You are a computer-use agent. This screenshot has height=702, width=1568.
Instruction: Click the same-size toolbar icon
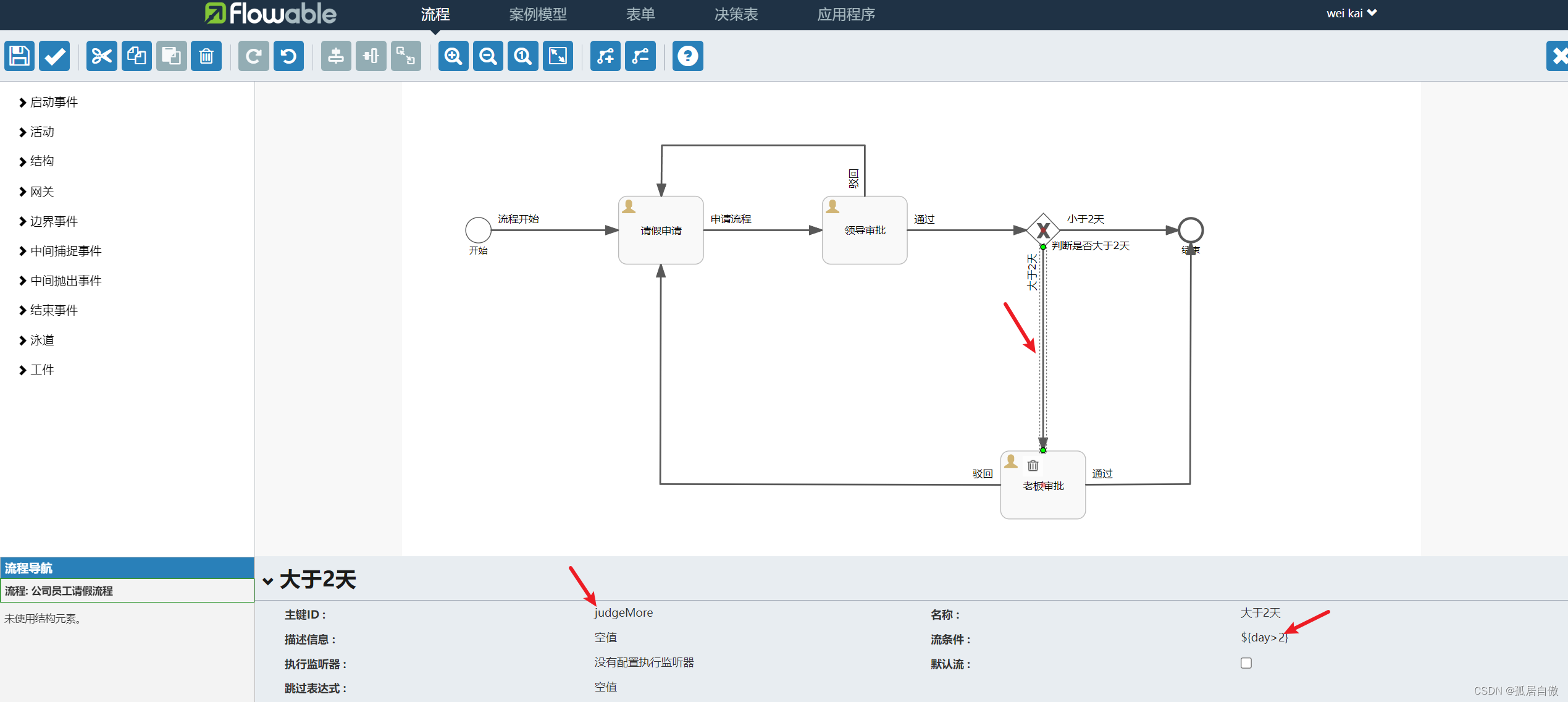pyautogui.click(x=406, y=56)
